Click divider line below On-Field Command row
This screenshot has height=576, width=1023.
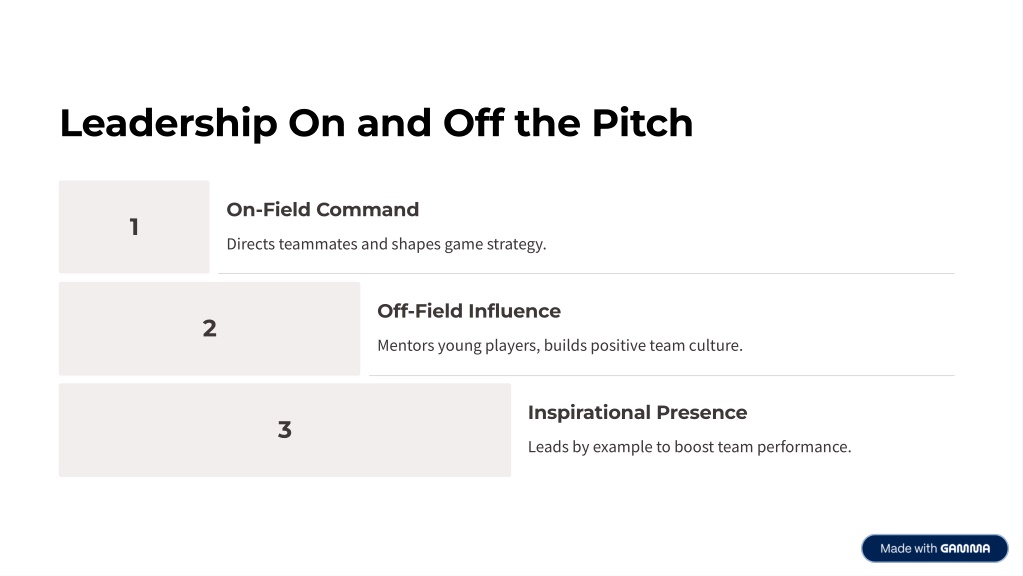coord(586,273)
